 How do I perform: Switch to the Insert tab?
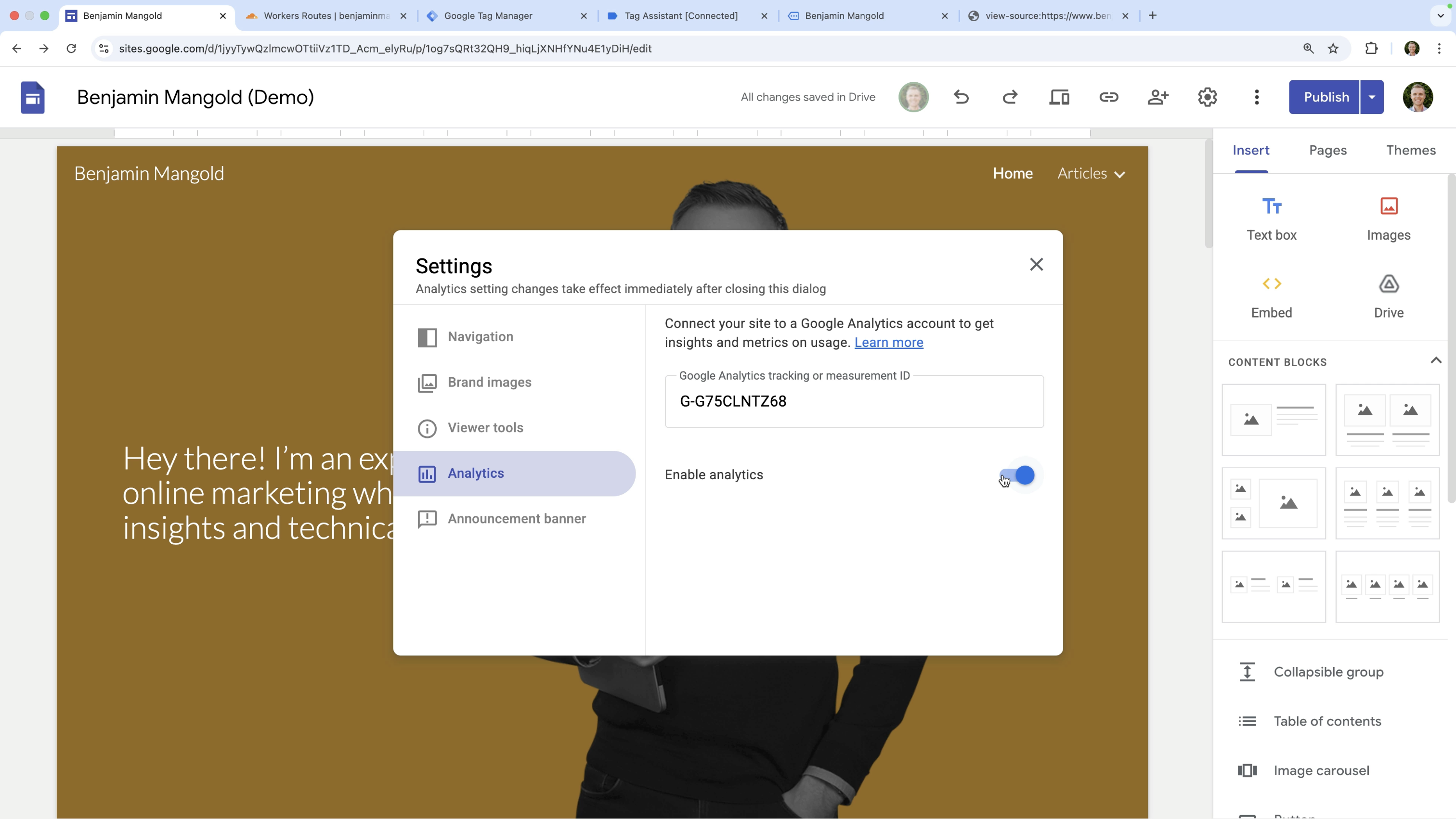[x=1251, y=150]
